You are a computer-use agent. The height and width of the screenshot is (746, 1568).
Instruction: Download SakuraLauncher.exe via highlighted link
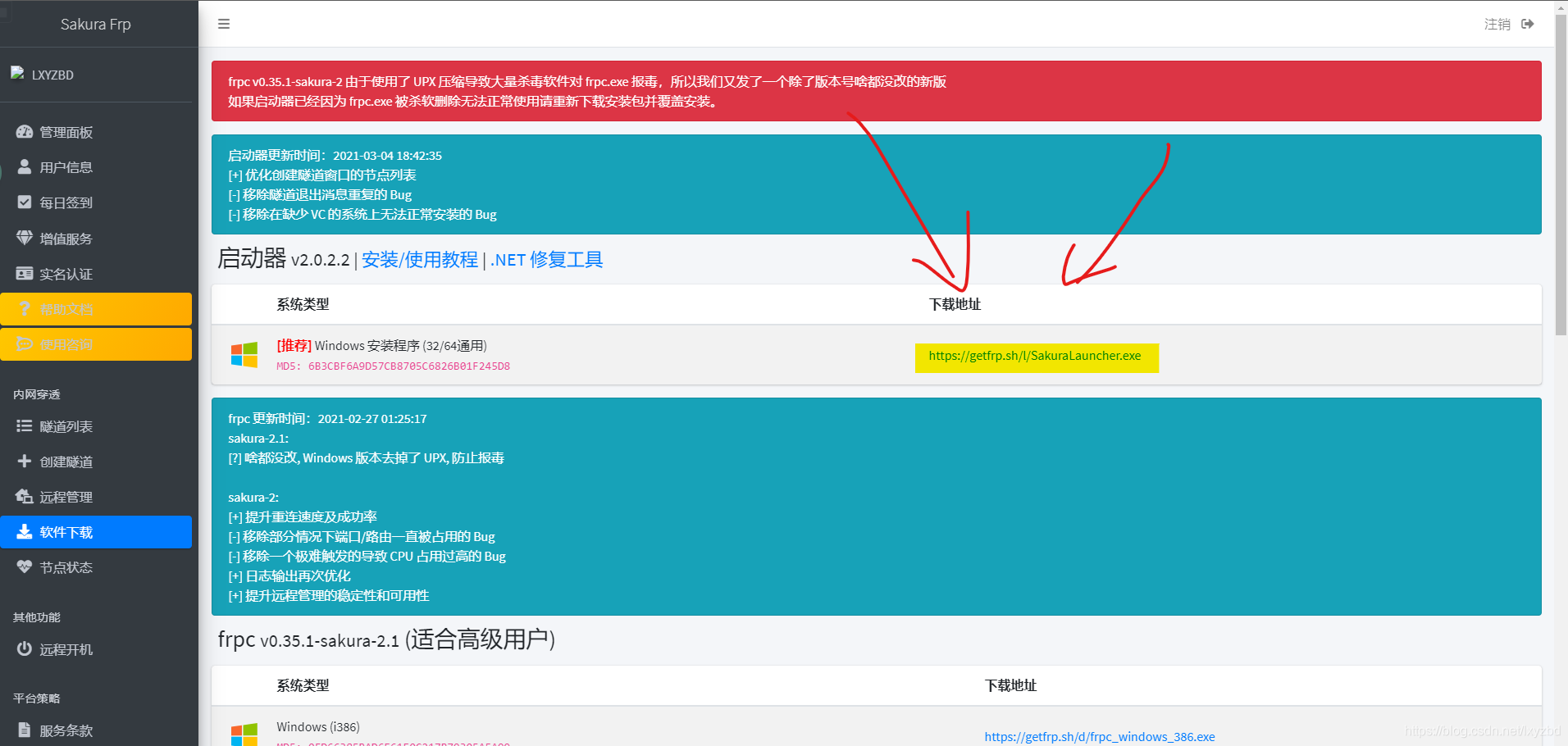pos(1034,356)
